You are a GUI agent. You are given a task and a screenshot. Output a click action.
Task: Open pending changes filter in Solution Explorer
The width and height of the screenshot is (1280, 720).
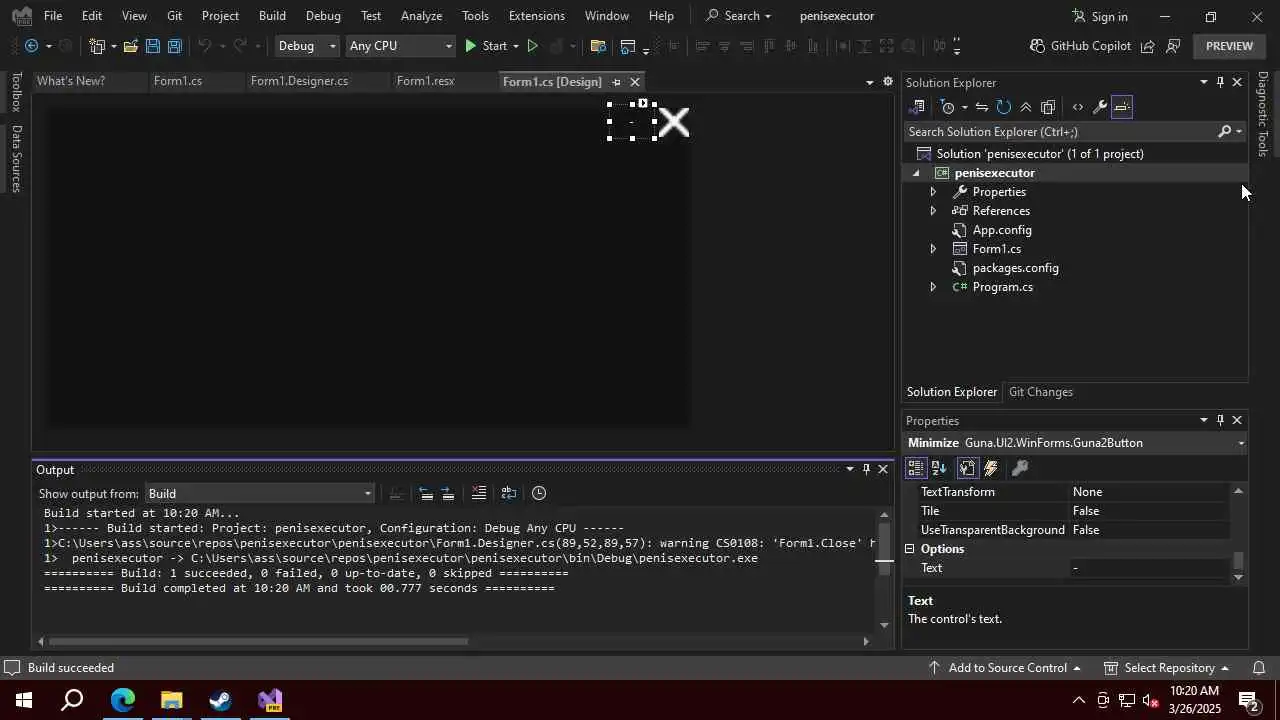pyautogui.click(x=948, y=107)
